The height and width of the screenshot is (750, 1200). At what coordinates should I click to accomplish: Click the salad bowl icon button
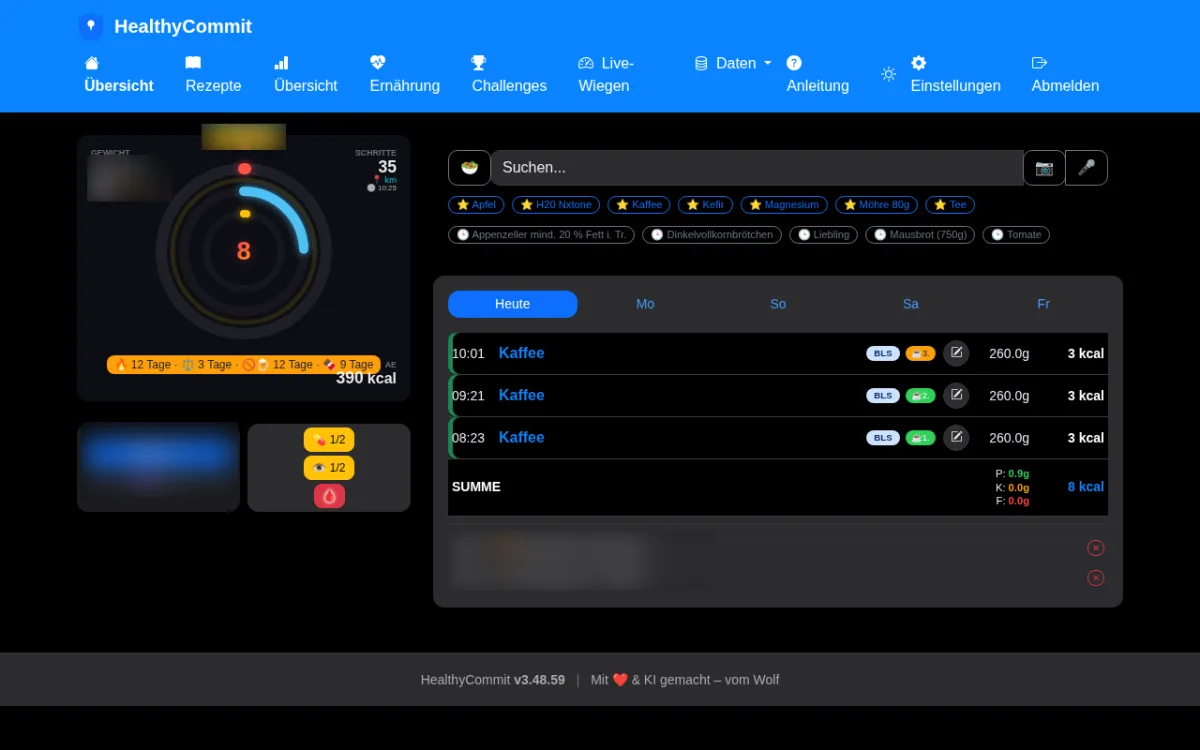(469, 168)
